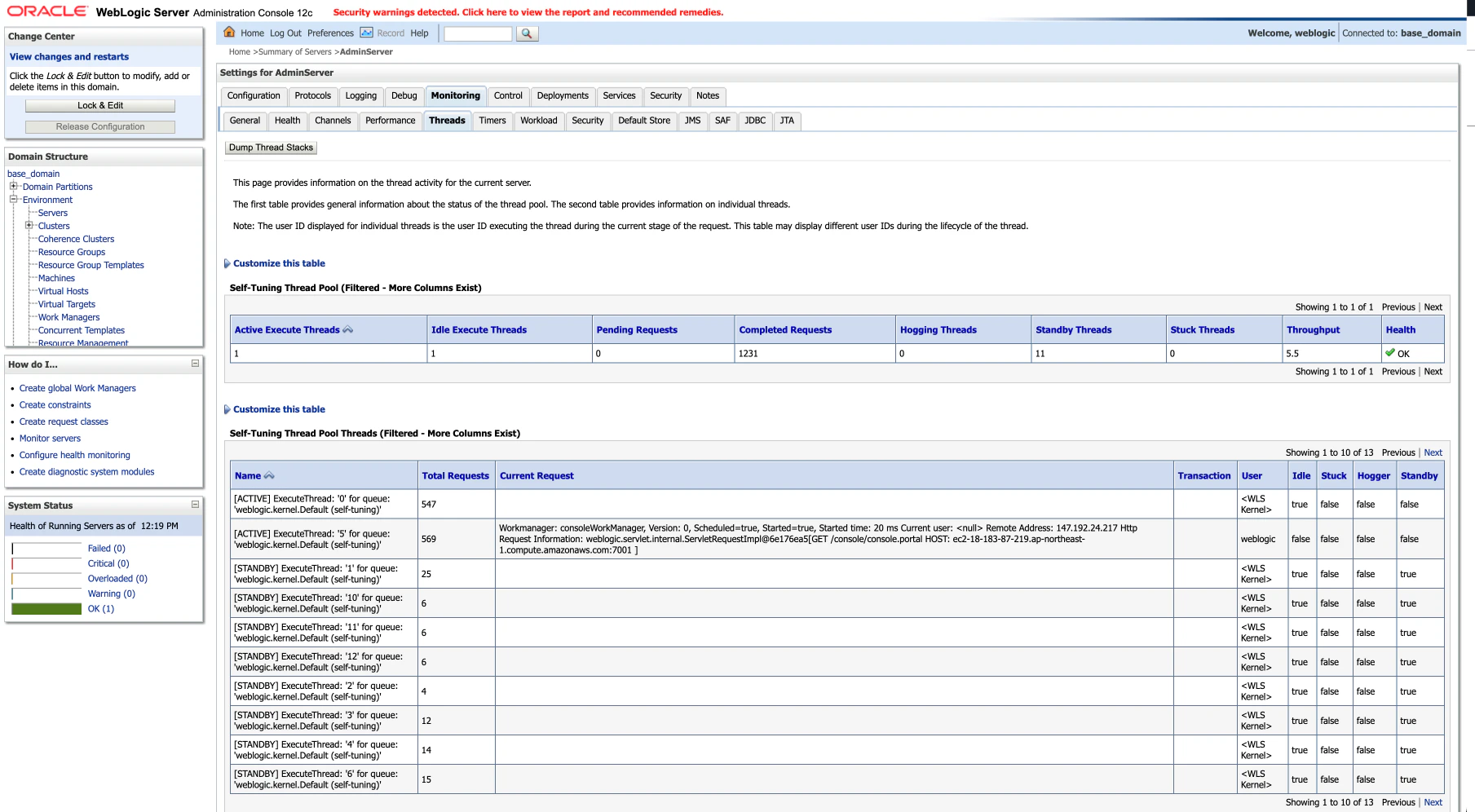1475x812 pixels.
Task: Click the search magnifier button
Action: [x=528, y=33]
